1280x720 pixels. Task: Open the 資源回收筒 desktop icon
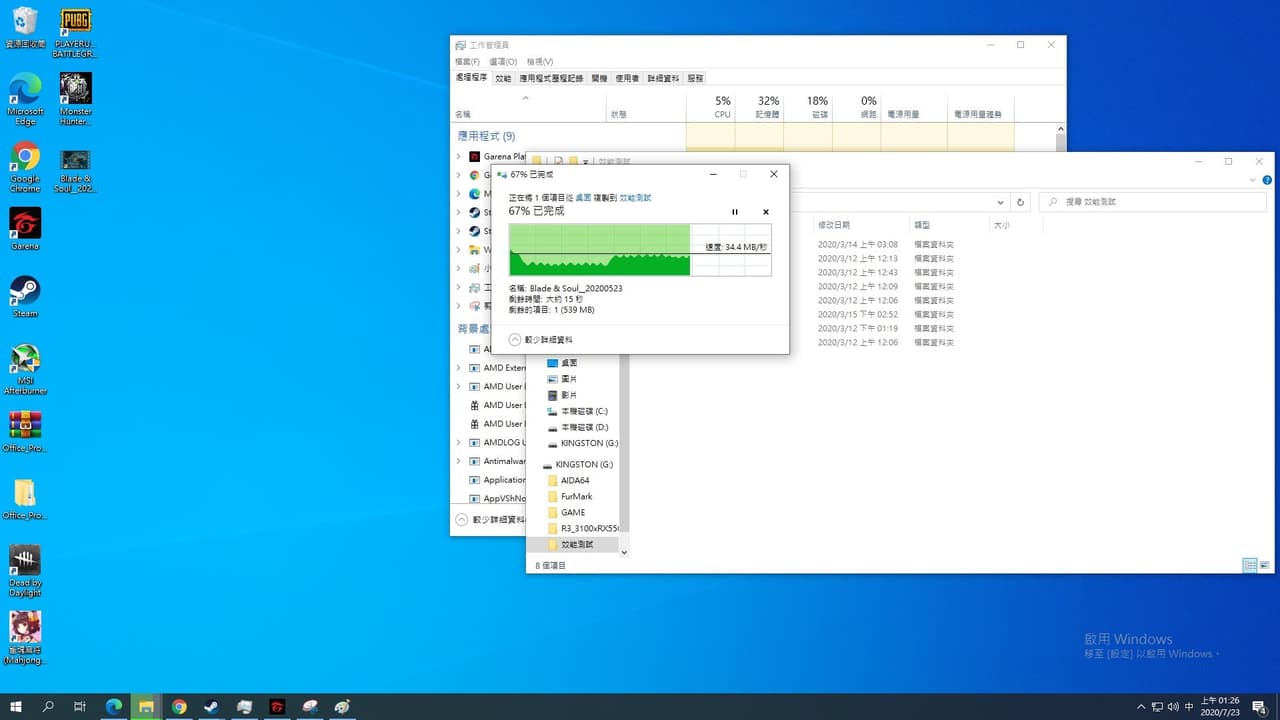25,28
